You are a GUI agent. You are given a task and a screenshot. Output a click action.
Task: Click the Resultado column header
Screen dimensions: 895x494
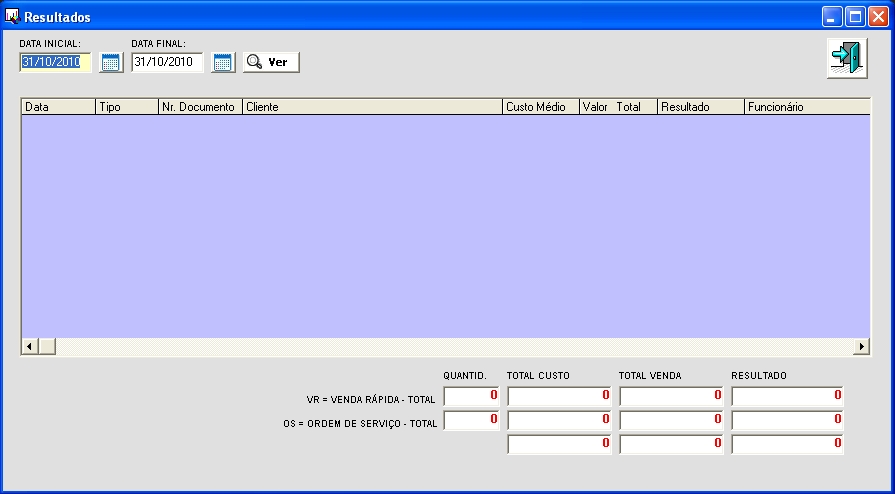tap(699, 106)
